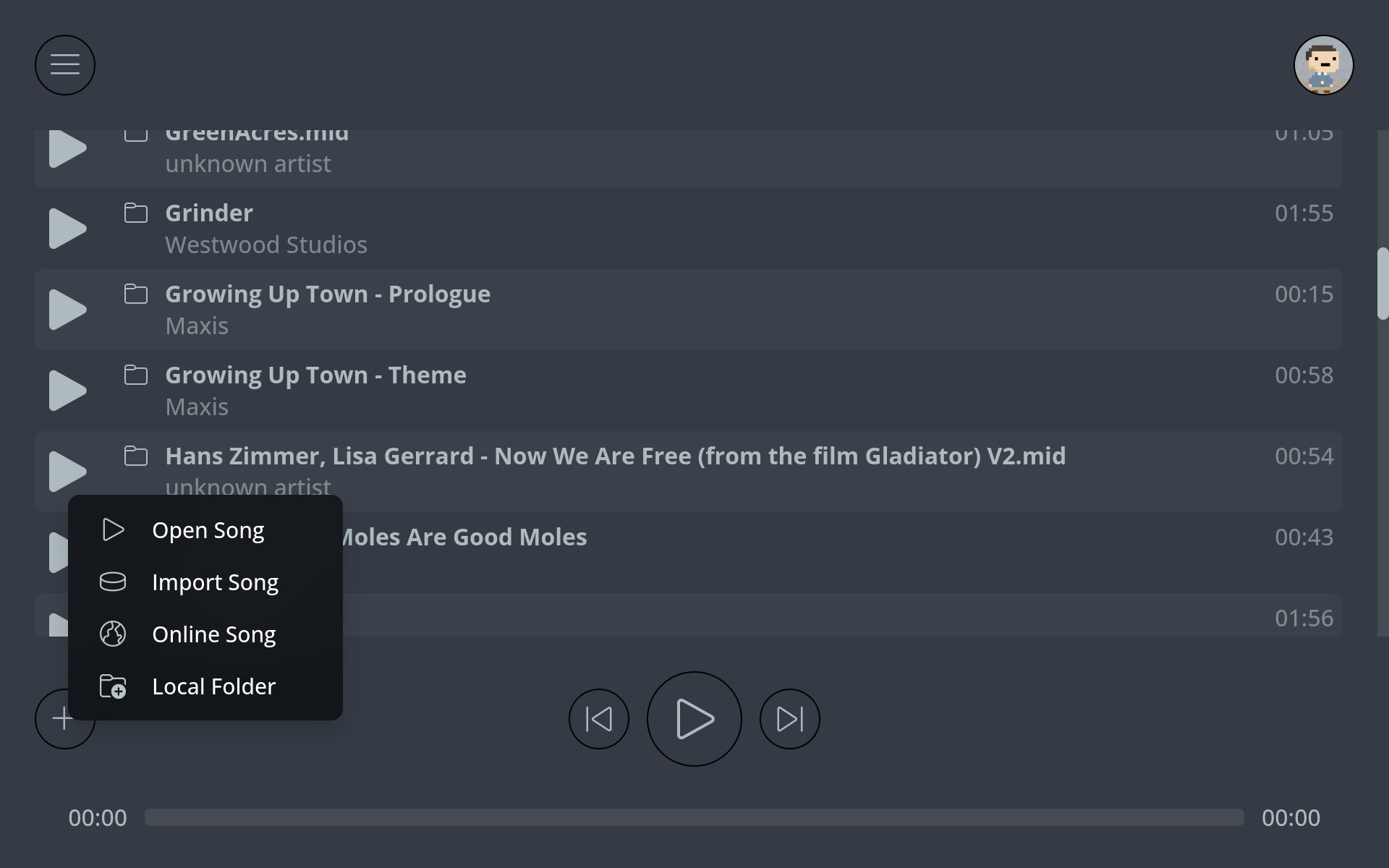Click the plus button to add a song

coord(64,718)
